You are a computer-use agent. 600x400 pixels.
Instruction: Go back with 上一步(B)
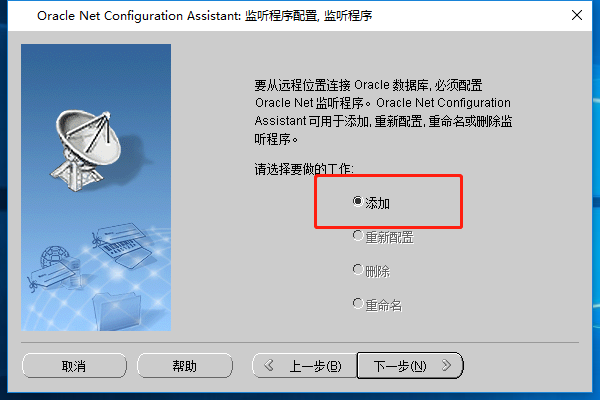[305, 366]
